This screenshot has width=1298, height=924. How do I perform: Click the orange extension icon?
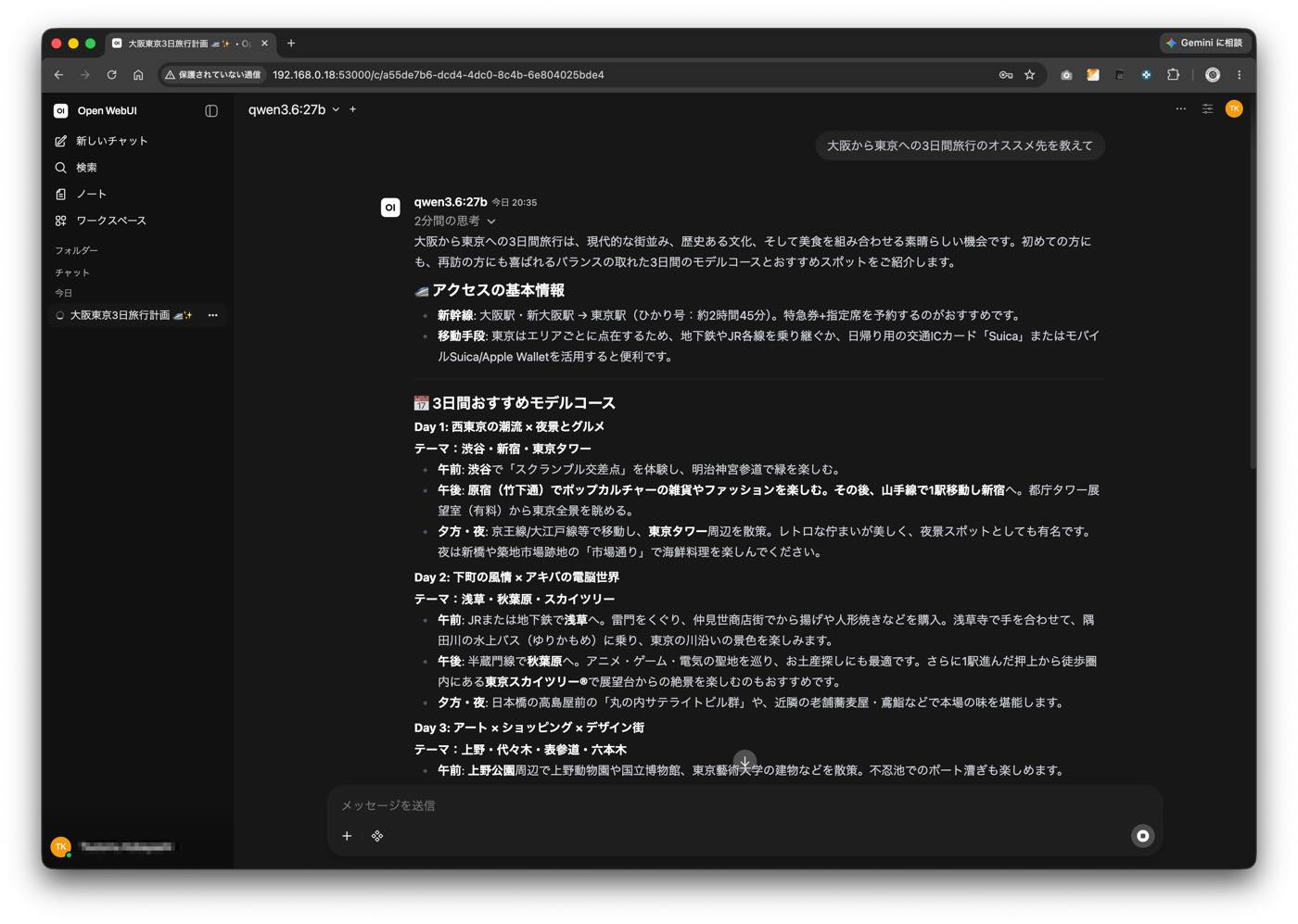(1093, 75)
